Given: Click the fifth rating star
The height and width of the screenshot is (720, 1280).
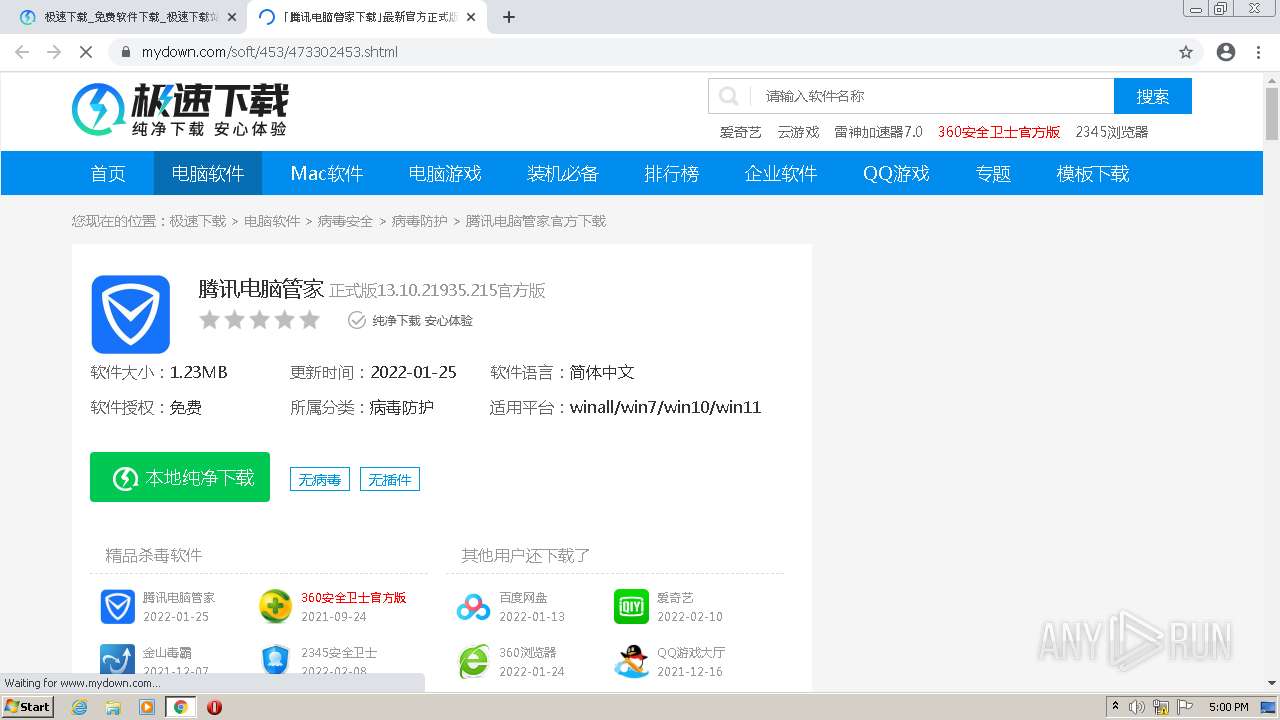Looking at the screenshot, I should point(310,320).
